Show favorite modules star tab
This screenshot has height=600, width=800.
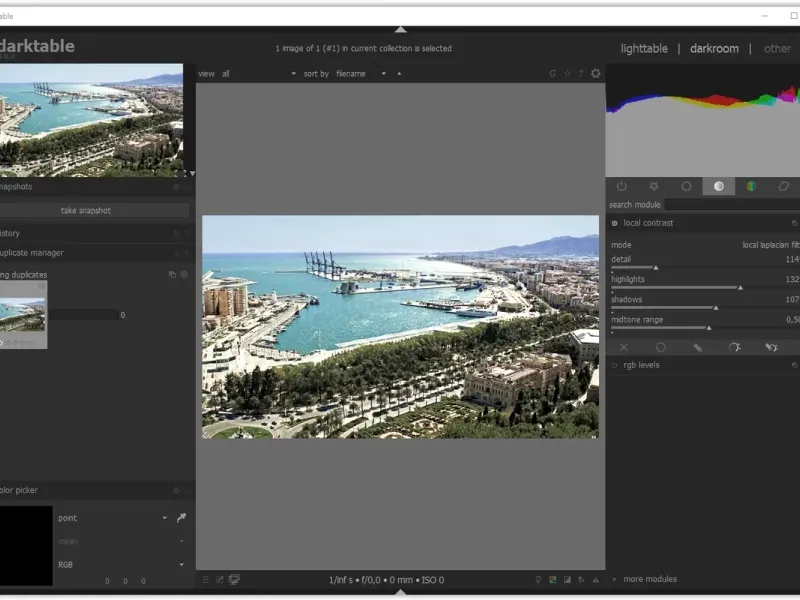[x=654, y=186]
